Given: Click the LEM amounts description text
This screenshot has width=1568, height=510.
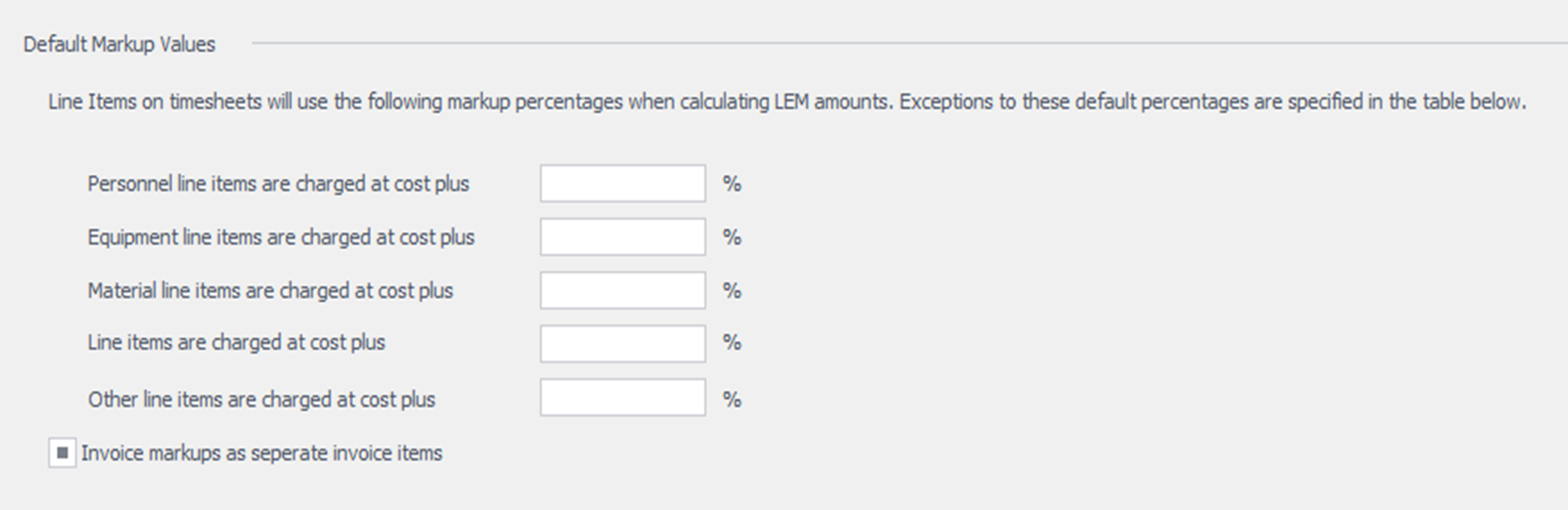Looking at the screenshot, I should pyautogui.click(x=786, y=102).
